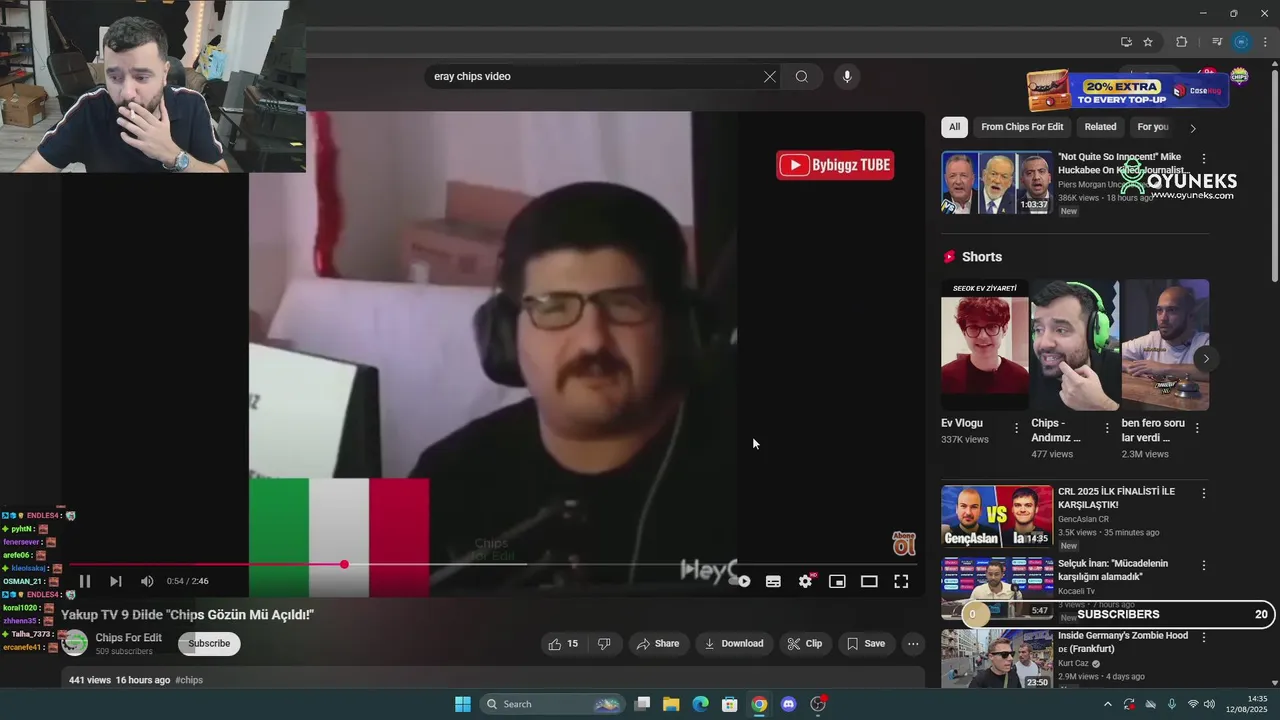The image size is (1280, 720).
Task: Dislike this video
Action: 604,644
